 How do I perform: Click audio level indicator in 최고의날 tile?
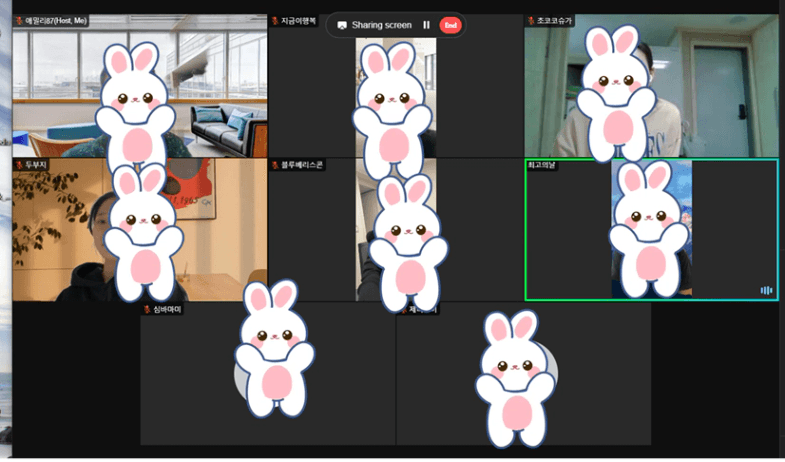click(766, 290)
